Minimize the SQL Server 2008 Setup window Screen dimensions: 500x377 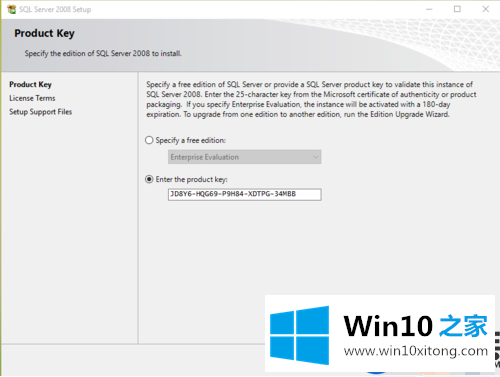(429, 9)
